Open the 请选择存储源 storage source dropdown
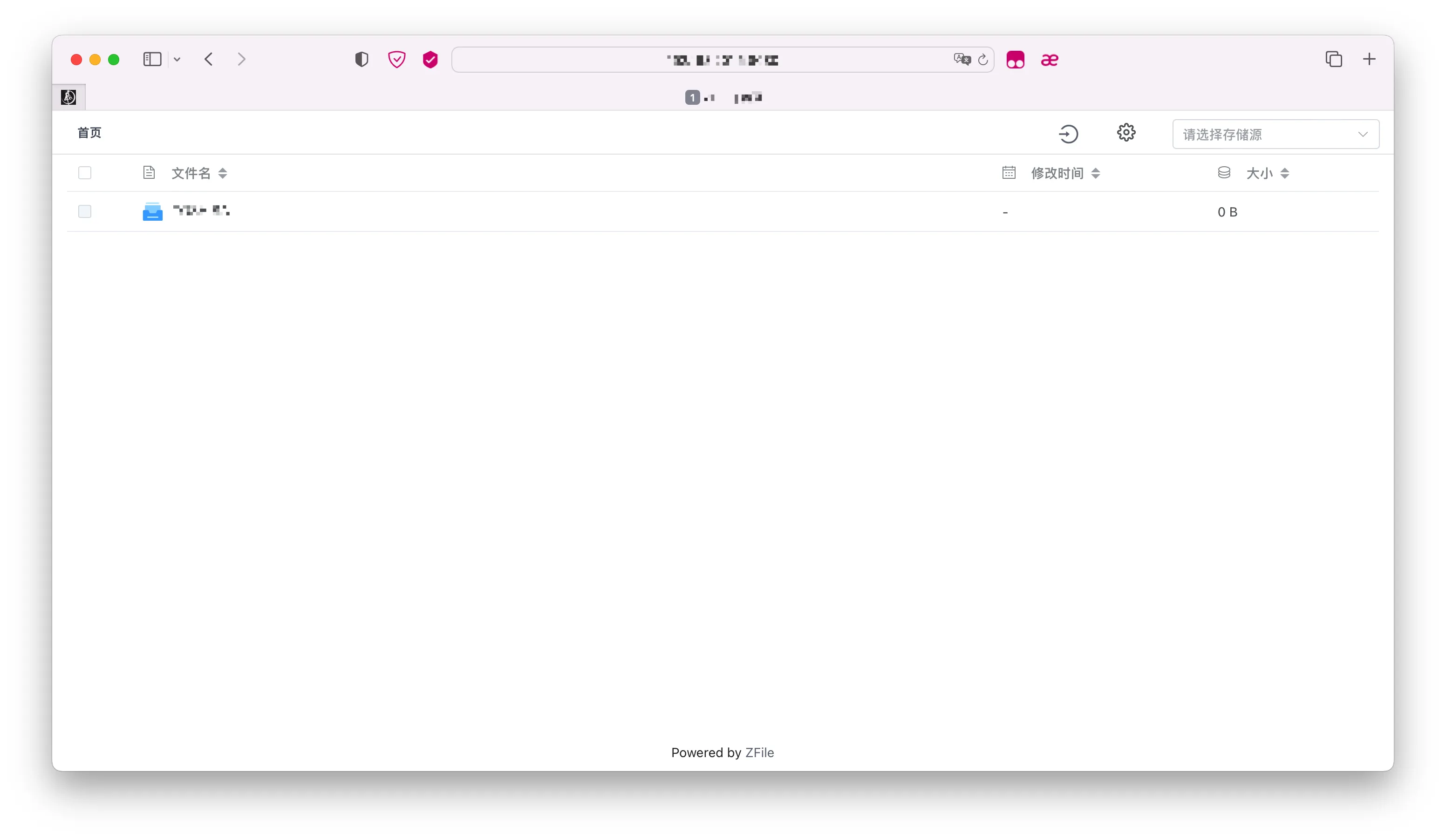 [1275, 134]
